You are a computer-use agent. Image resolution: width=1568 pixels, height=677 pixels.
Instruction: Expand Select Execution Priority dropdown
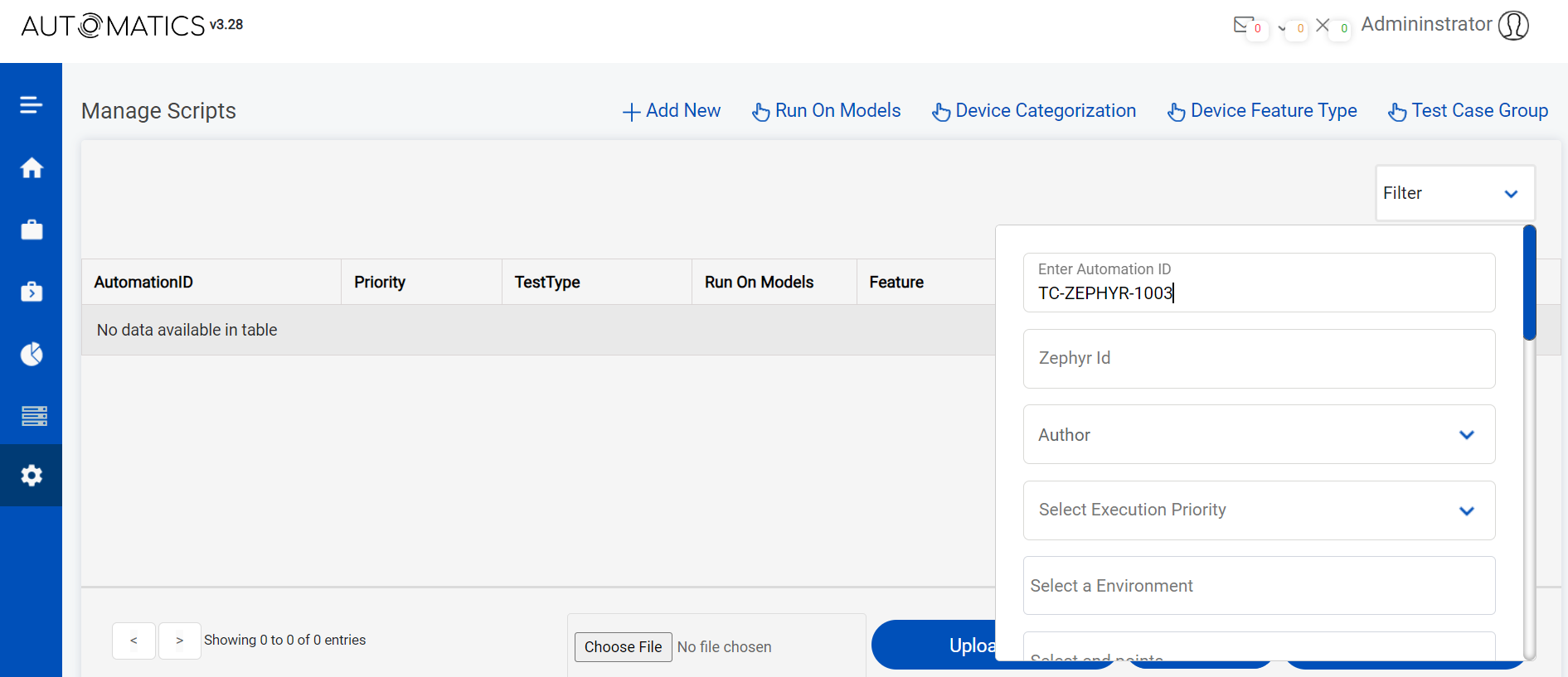[x=1258, y=510]
